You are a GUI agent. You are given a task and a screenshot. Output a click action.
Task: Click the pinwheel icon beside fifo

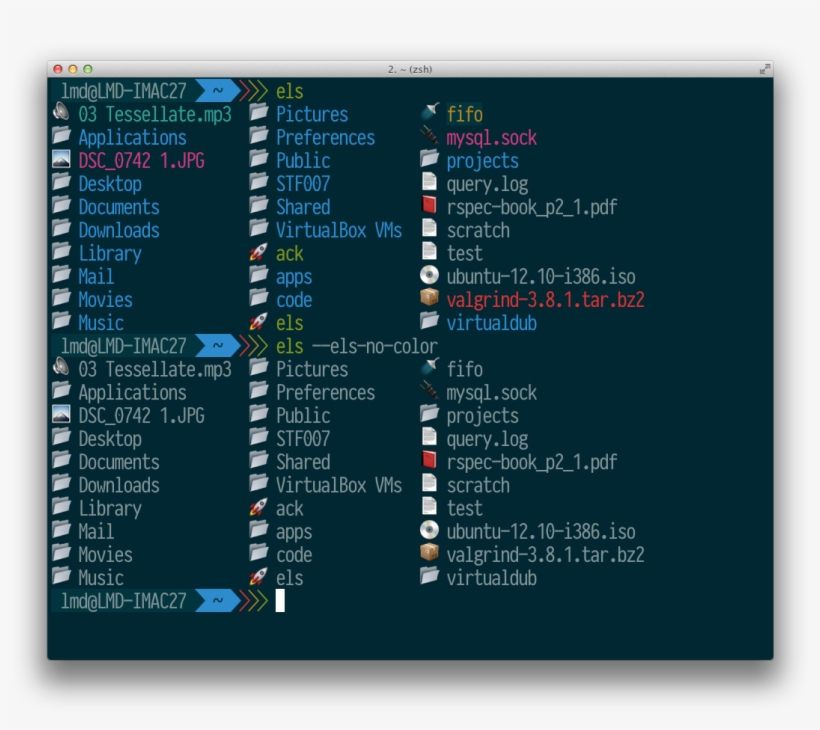pyautogui.click(x=428, y=113)
